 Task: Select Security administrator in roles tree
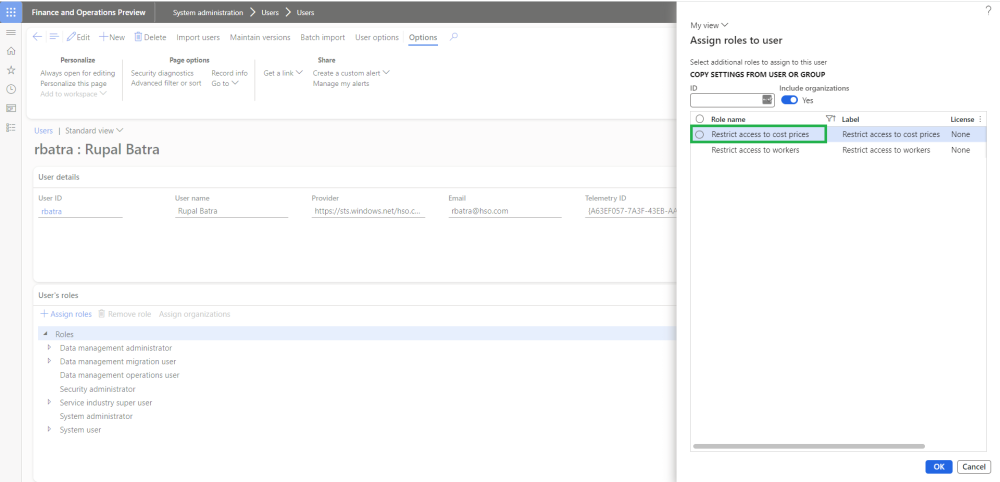click(x=98, y=389)
